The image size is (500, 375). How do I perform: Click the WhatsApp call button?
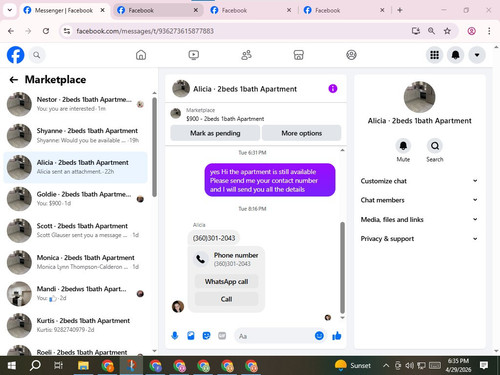(x=226, y=282)
